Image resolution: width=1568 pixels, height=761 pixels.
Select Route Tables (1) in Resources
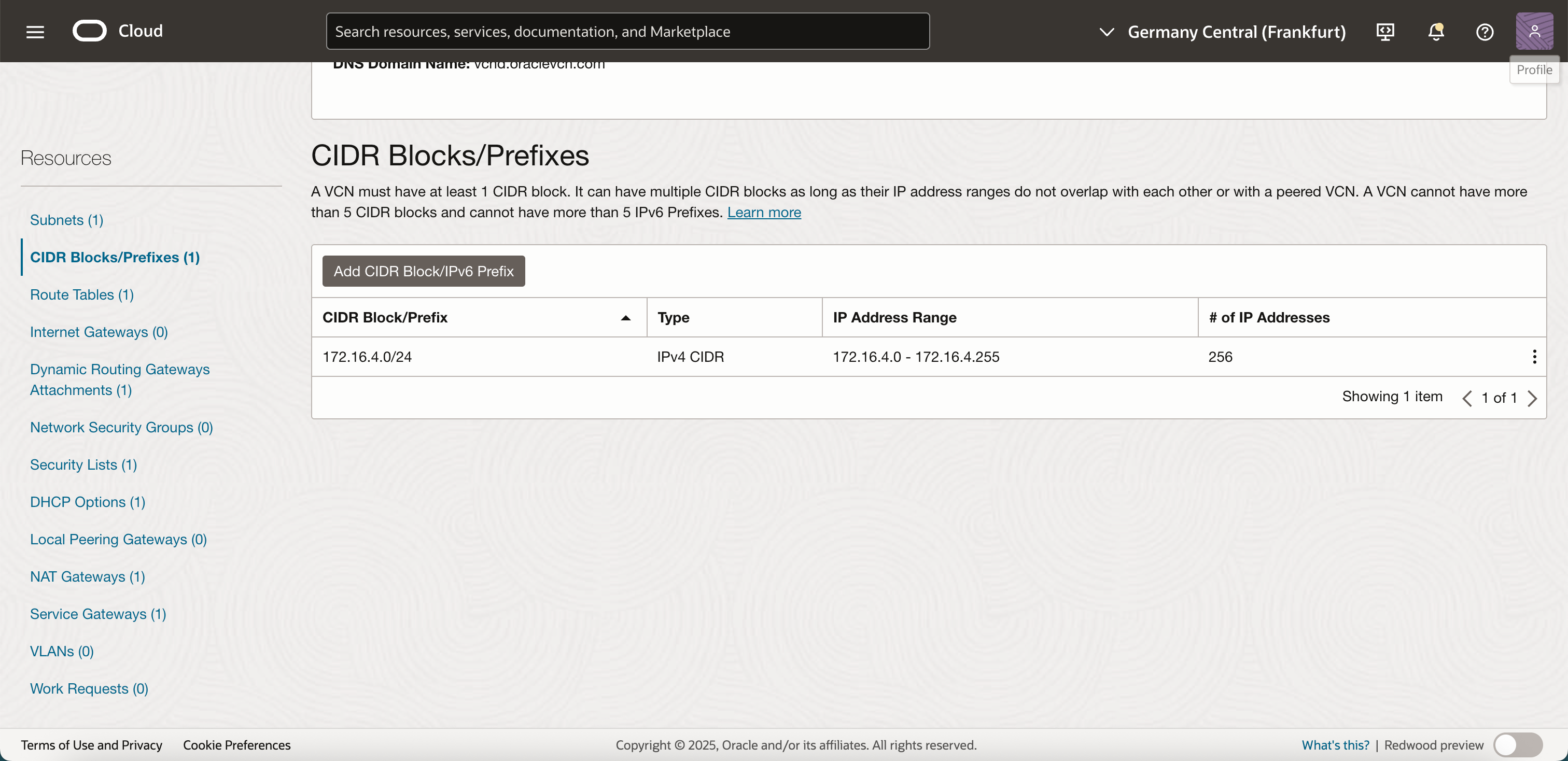click(x=81, y=294)
